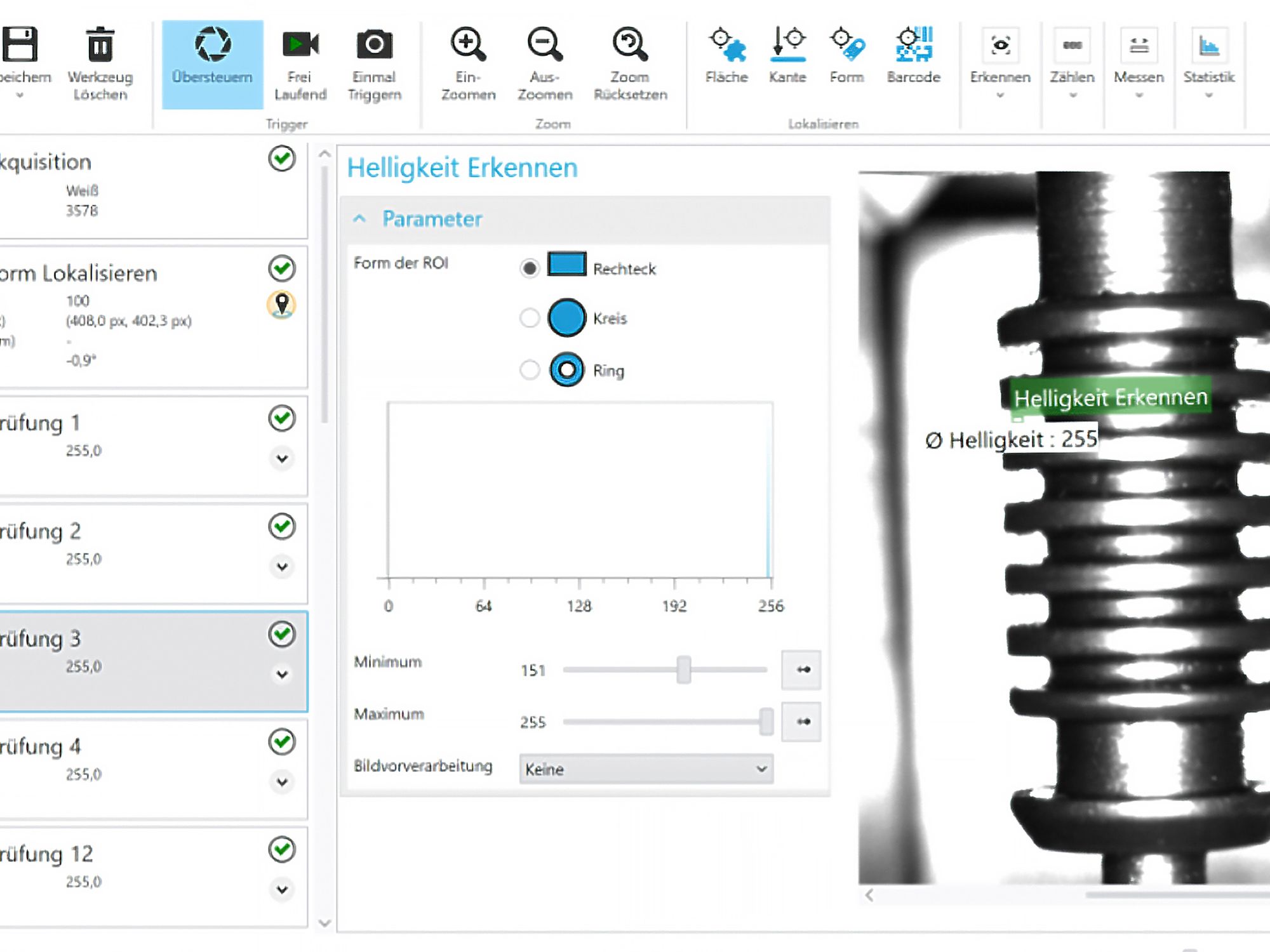Click the auto-set button next to Maximum
This screenshot has width=1270, height=952.
(x=801, y=722)
